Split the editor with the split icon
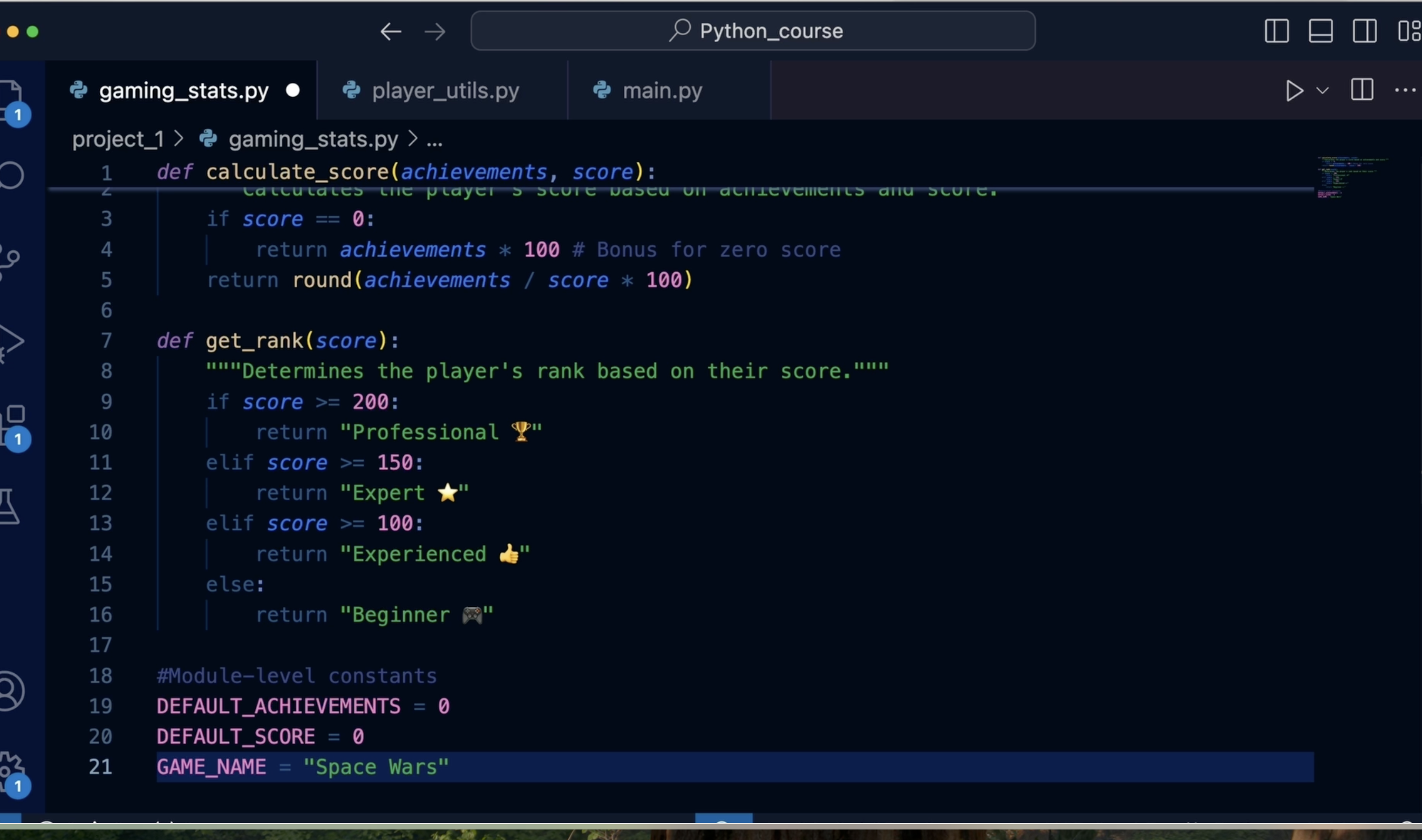The width and height of the screenshot is (1422, 840). tap(1362, 90)
